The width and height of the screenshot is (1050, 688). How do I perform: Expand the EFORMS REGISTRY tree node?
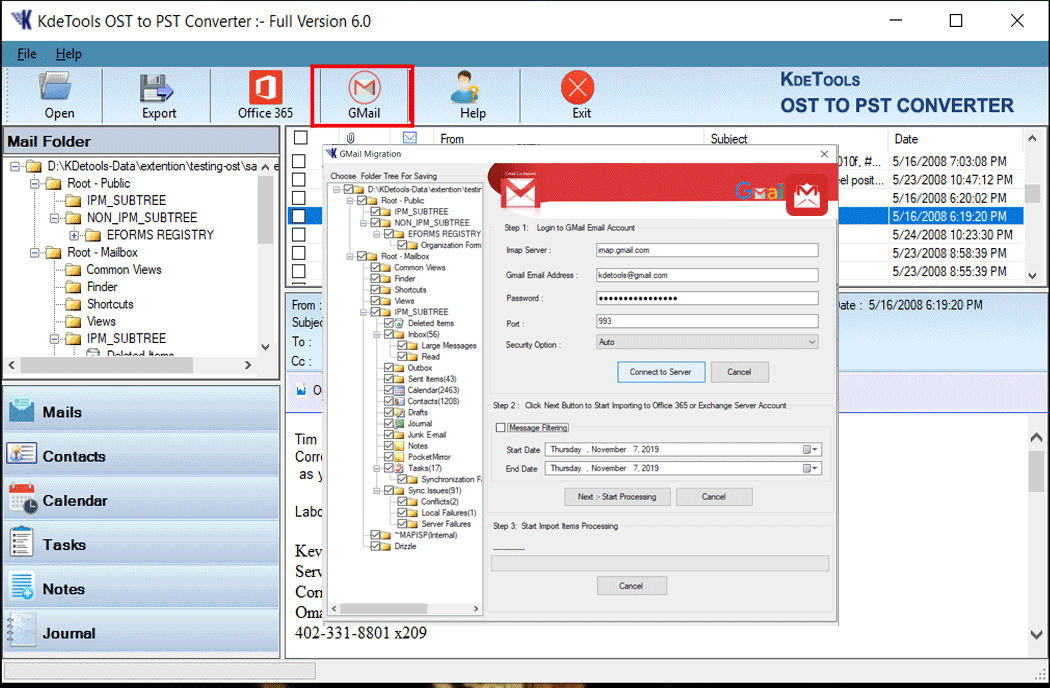(x=74, y=235)
